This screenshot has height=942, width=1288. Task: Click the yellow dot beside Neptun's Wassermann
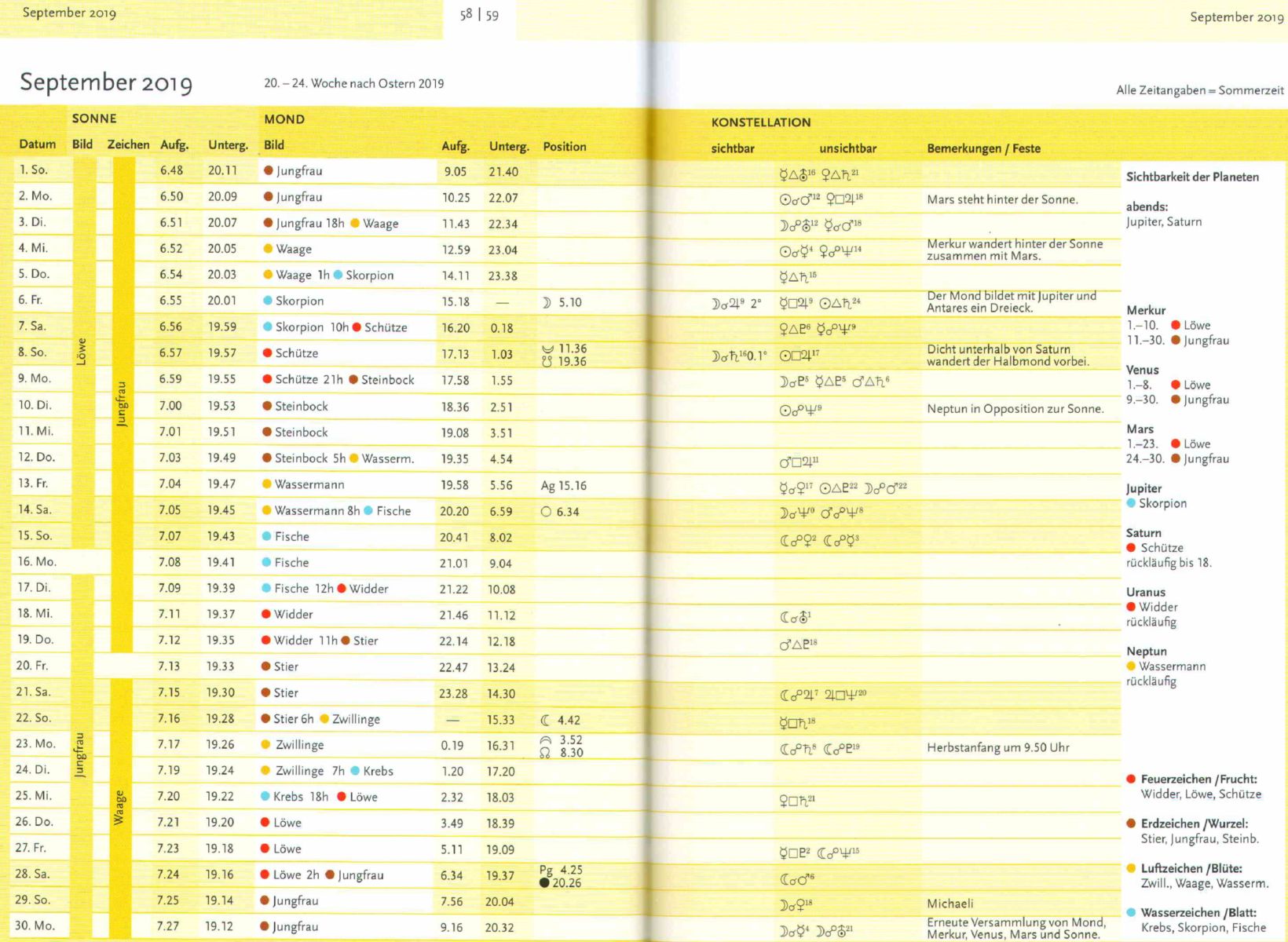pyautogui.click(x=1131, y=666)
